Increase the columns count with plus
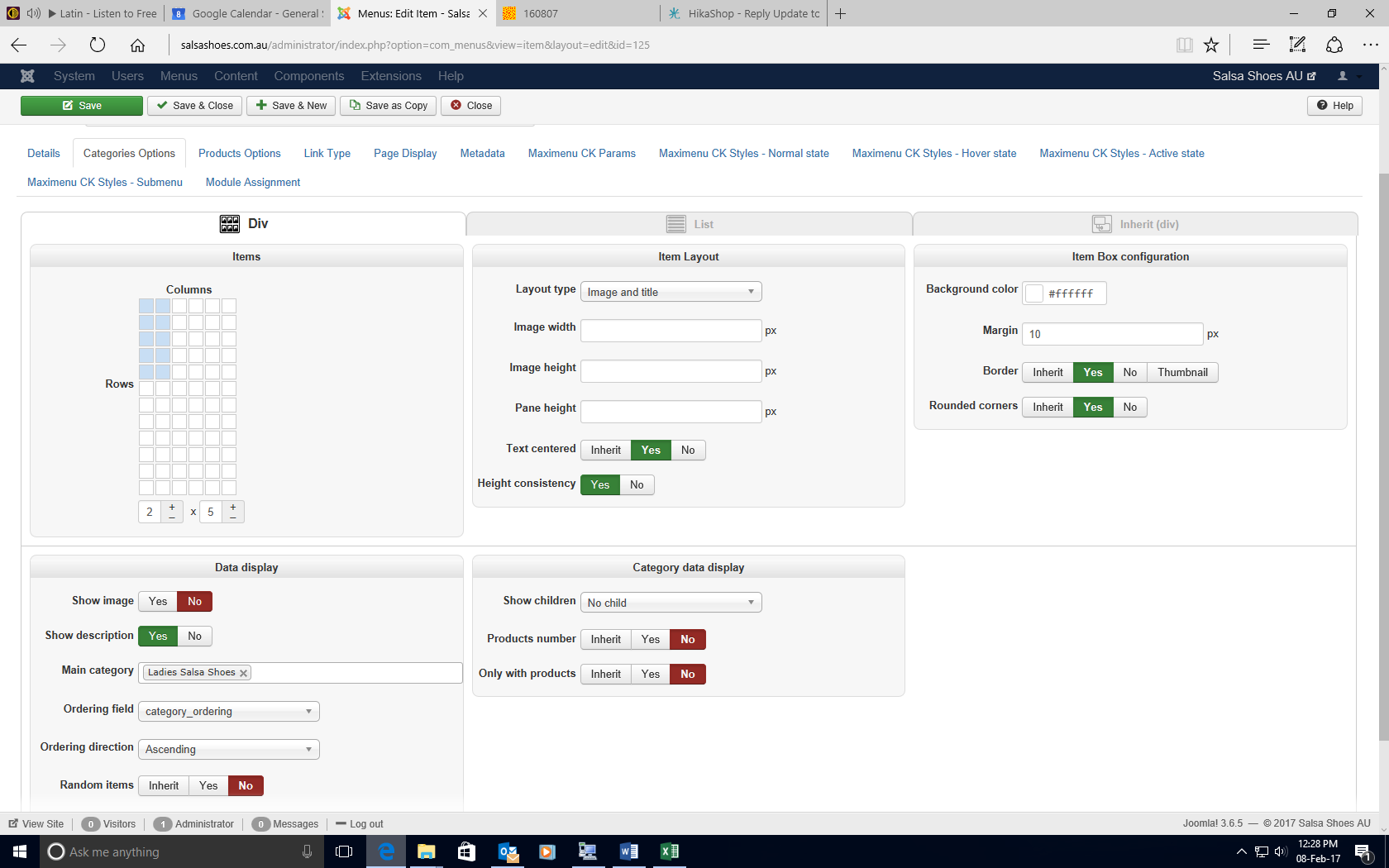Viewport: 1389px width, 868px height. click(172, 507)
